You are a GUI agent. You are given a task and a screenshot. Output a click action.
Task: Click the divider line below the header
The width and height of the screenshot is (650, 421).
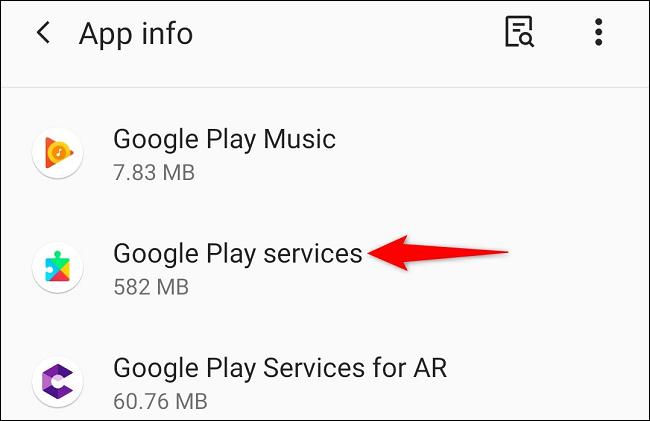(325, 87)
